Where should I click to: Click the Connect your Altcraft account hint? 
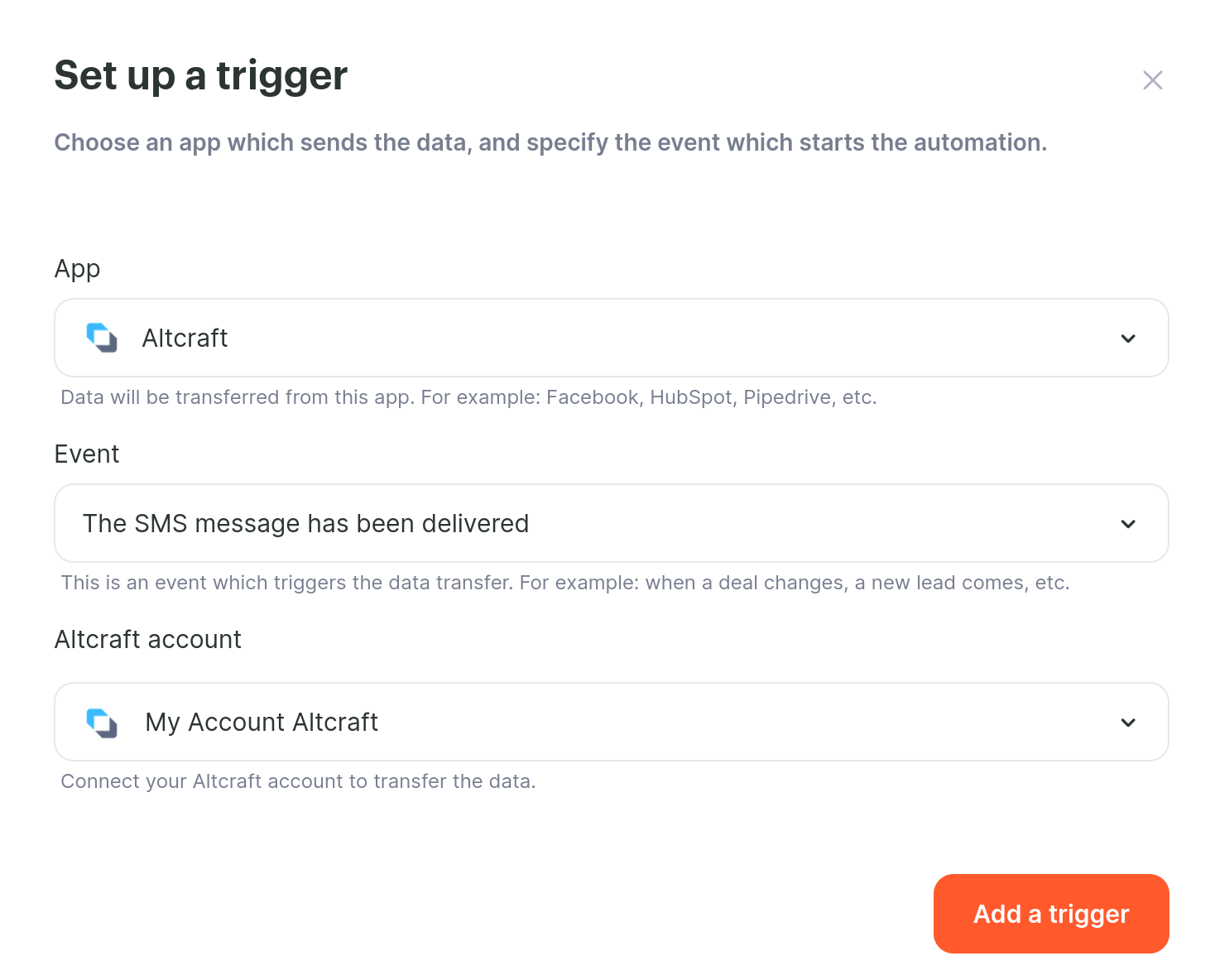(298, 781)
